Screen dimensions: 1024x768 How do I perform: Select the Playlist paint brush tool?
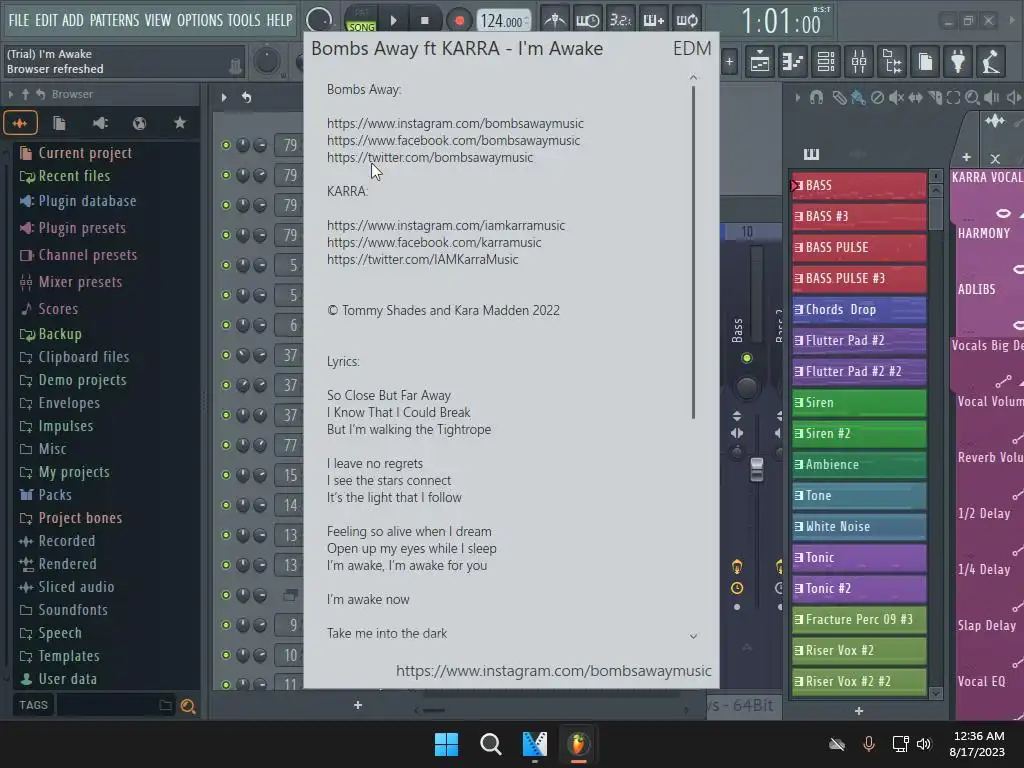coord(858,98)
